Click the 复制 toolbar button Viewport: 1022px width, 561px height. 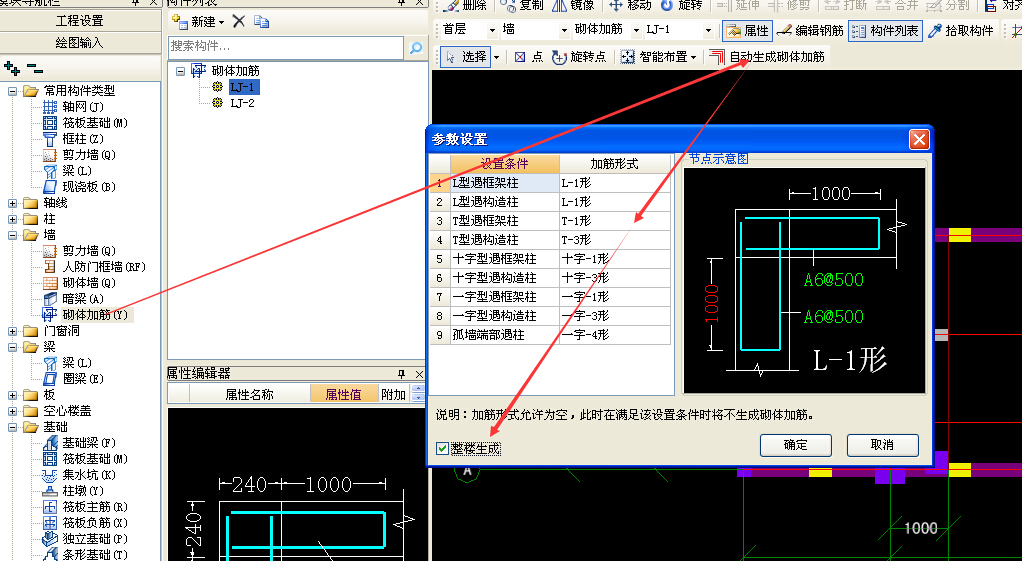point(522,5)
